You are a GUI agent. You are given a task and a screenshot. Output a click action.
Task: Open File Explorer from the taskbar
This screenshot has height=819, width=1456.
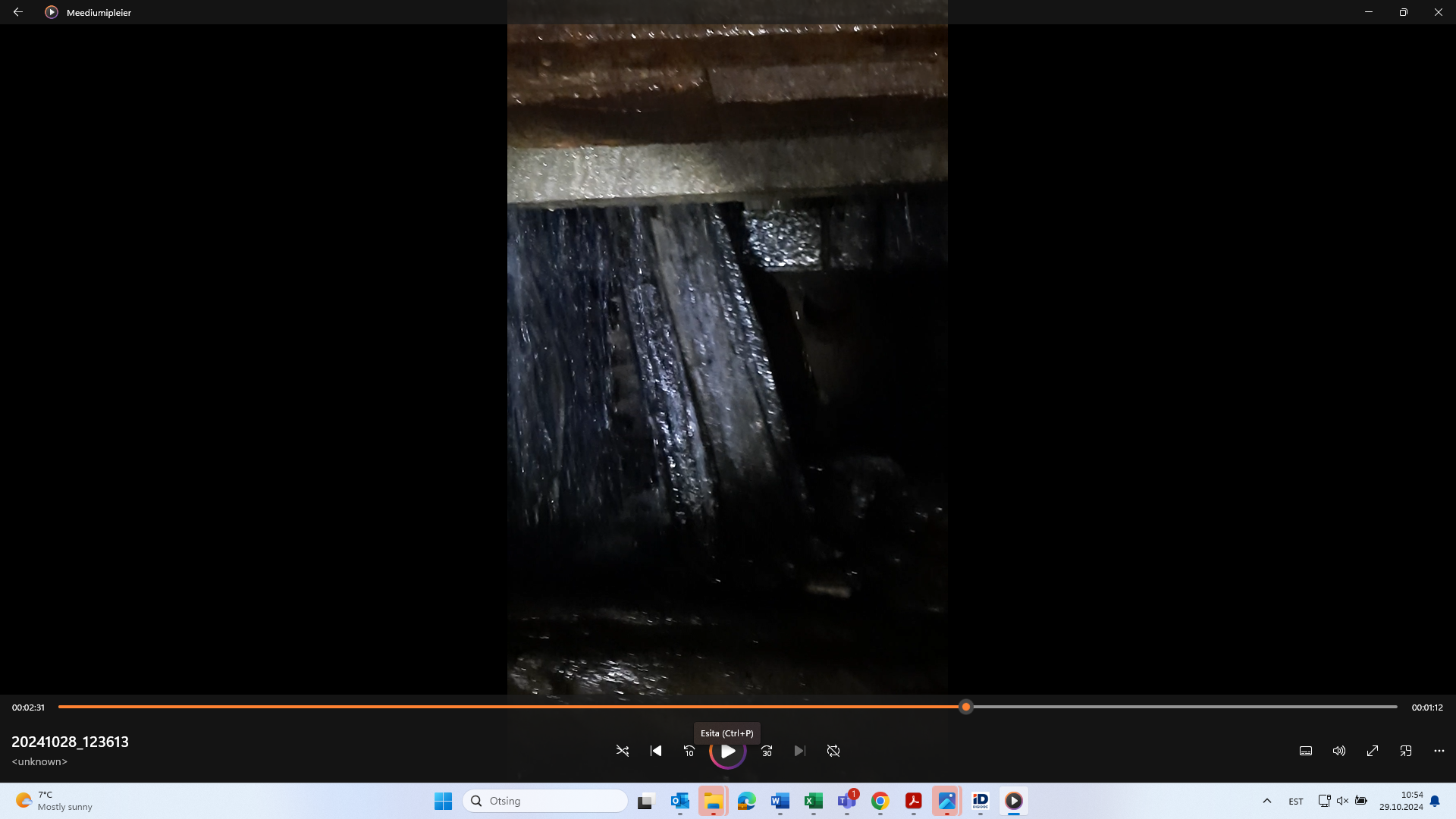click(713, 801)
